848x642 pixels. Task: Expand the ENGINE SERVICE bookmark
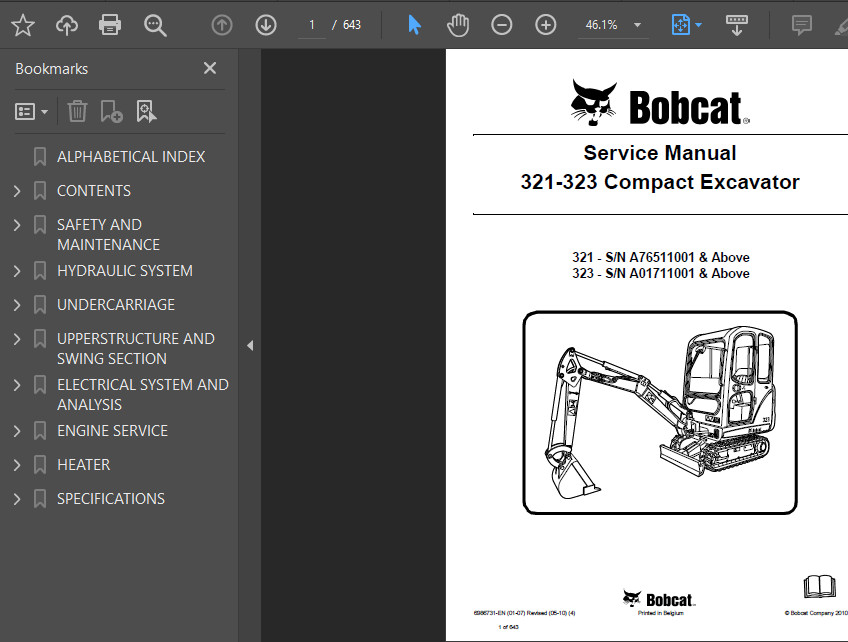tap(17, 431)
